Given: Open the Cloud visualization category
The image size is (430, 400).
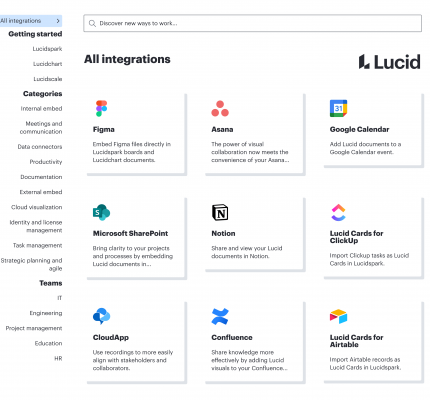Looking at the screenshot, I should 37,207.
